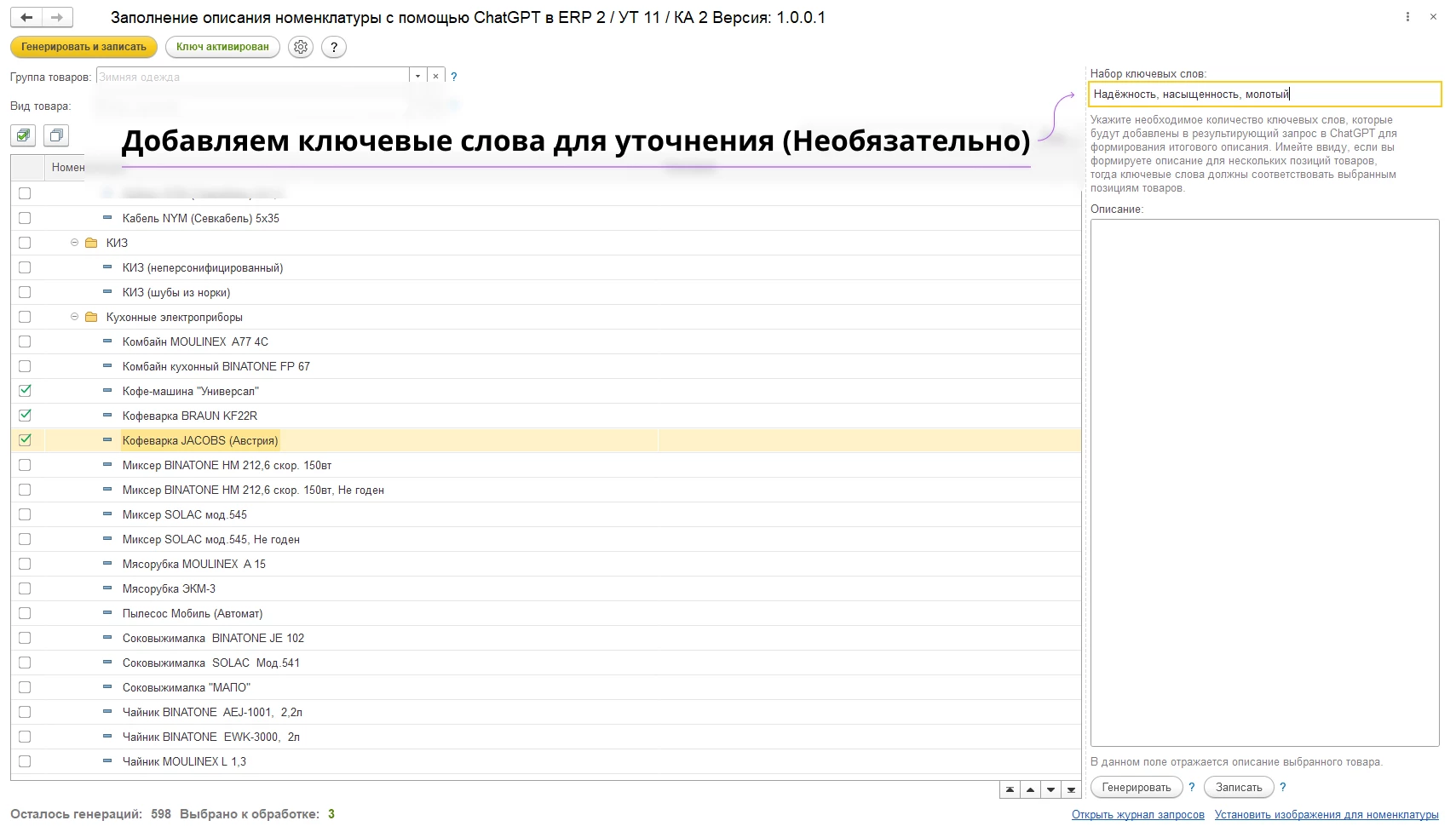This screenshot has width=1456, height=832.
Task: Open settings with the gear icon
Action: tap(301, 48)
